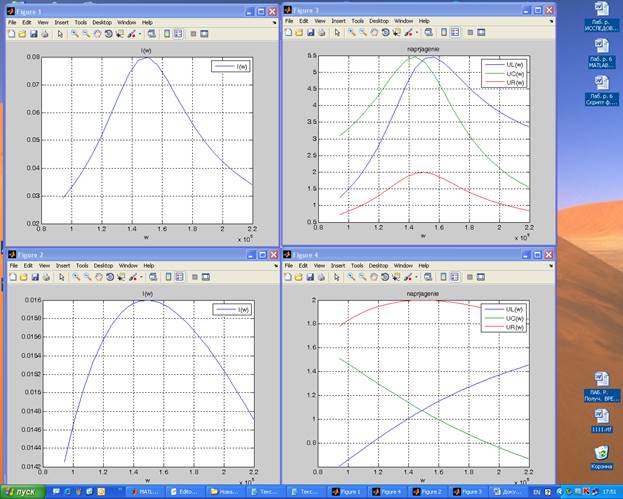623x499 pixels.
Task: Click Link Plot icon in Figure 1 toolbar
Action: pyautogui.click(x=152, y=34)
